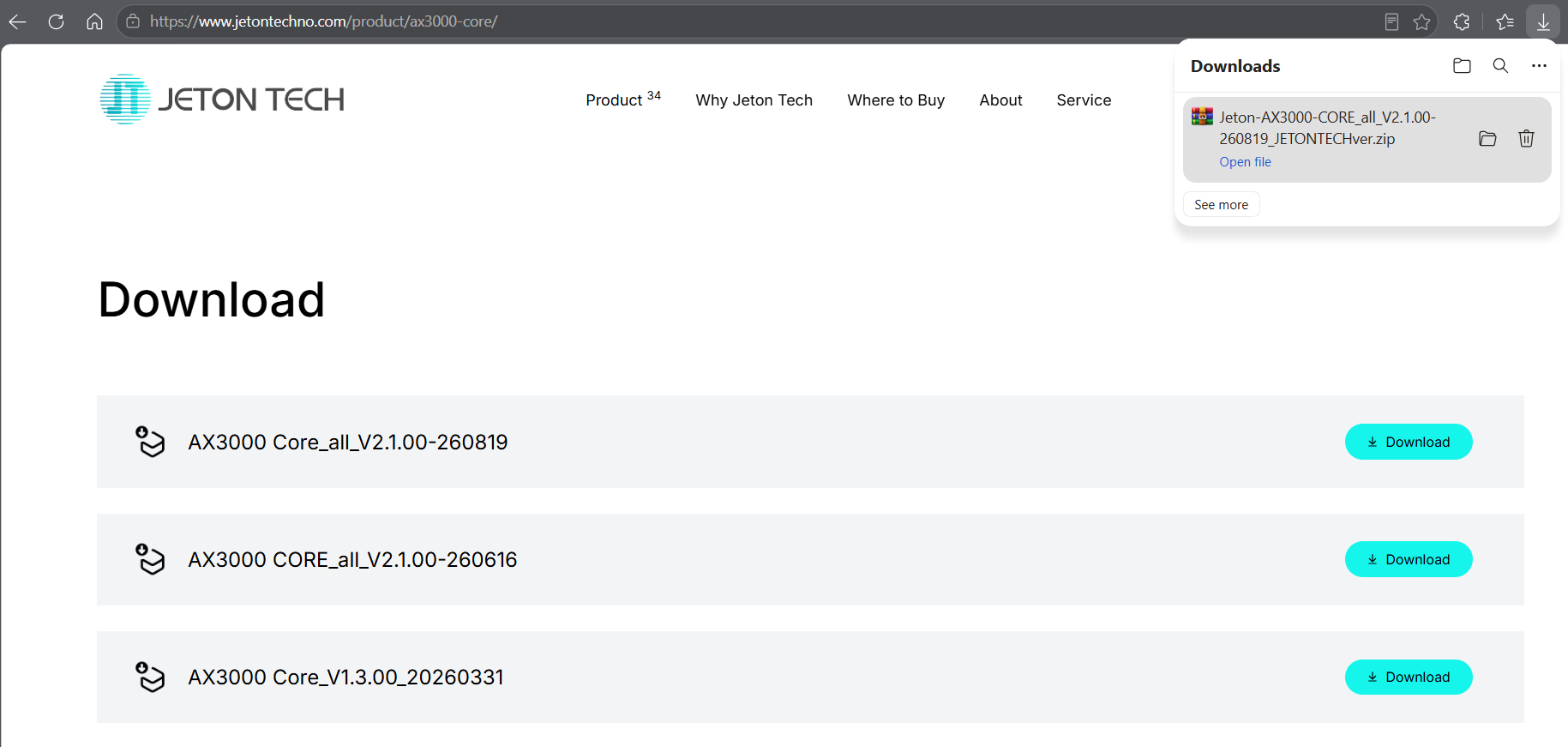
Task: Open Where to Buy menu item
Action: pos(896,100)
